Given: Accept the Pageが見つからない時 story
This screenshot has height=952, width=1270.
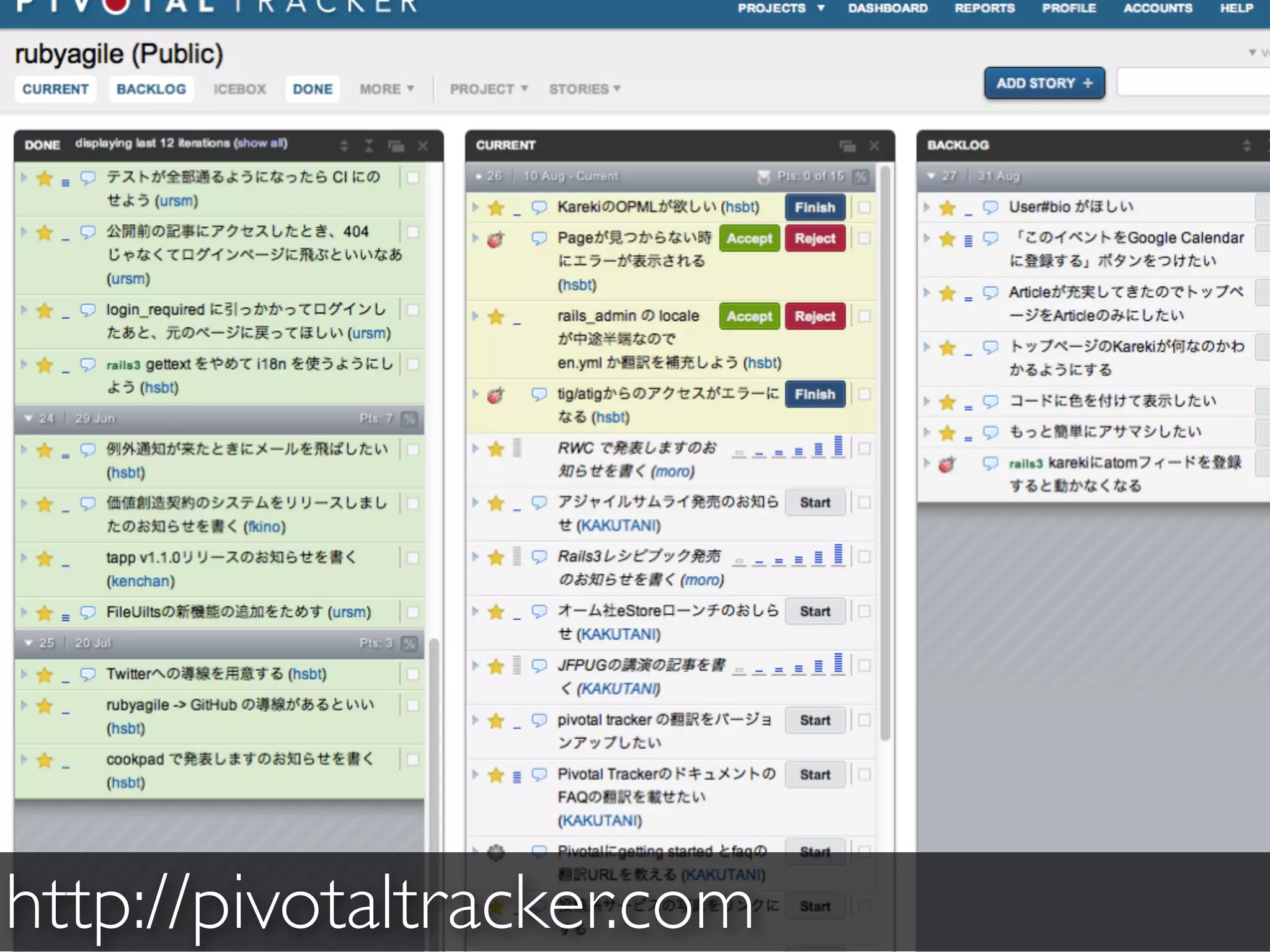Looking at the screenshot, I should 749,239.
